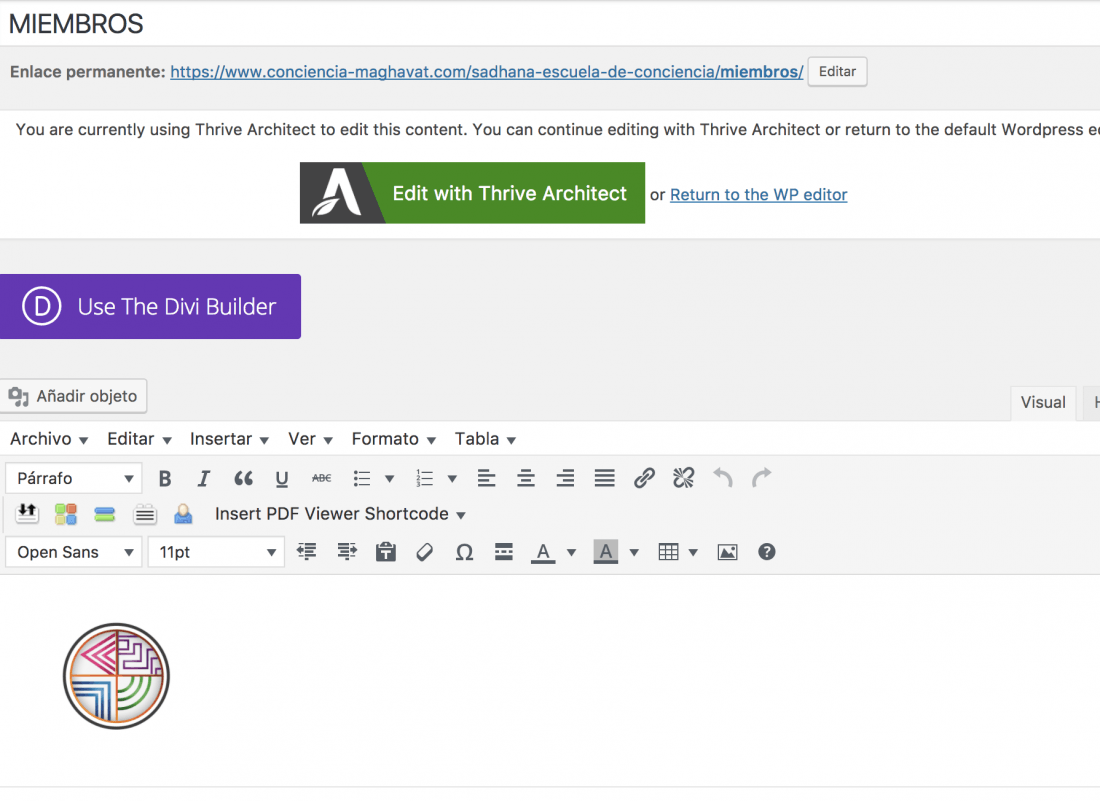The width and height of the screenshot is (1100, 801).
Task: Insert a numbered list
Action: pyautogui.click(x=424, y=478)
